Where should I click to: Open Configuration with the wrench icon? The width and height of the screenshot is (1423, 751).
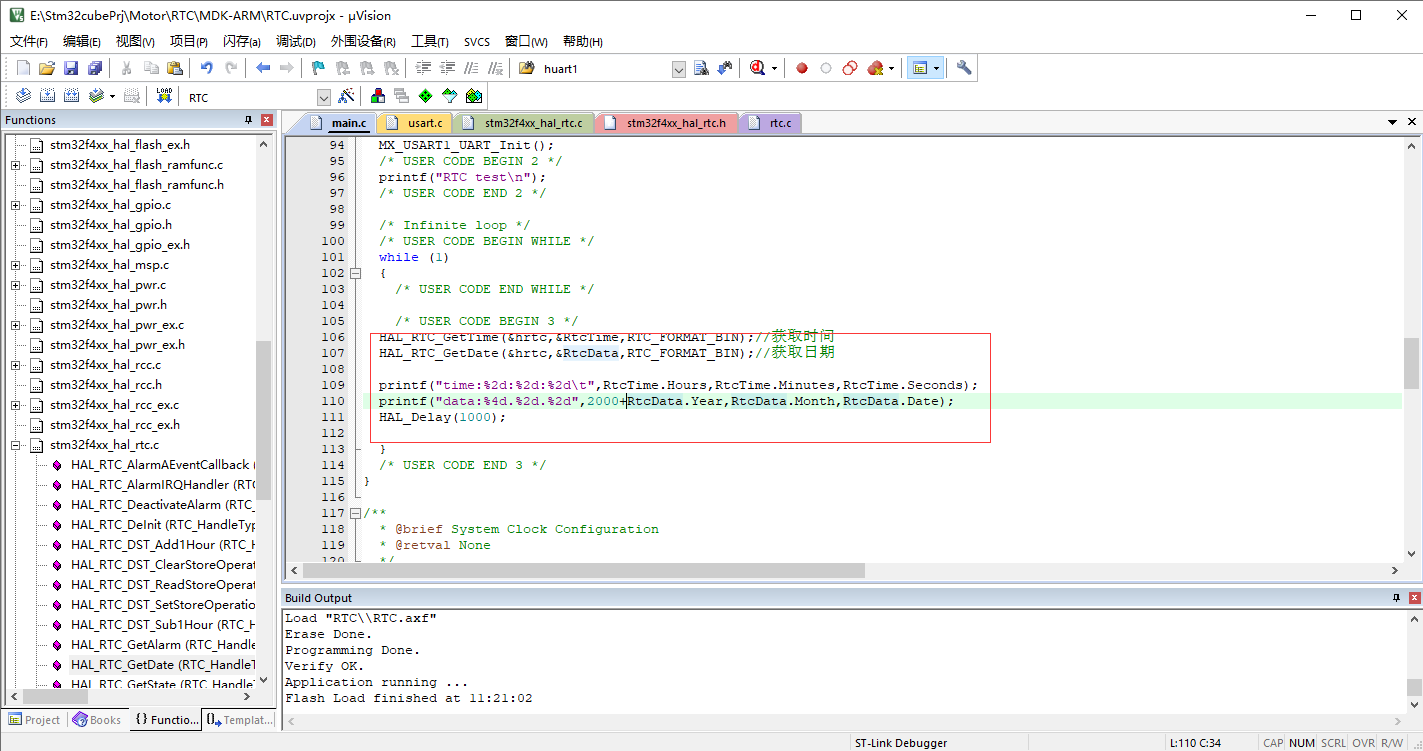(x=961, y=67)
